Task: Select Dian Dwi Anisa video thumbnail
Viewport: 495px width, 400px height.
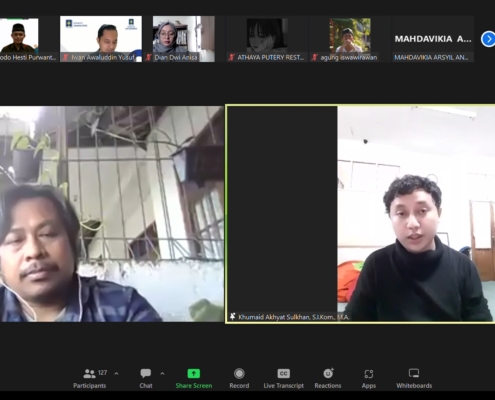Action: [184, 39]
